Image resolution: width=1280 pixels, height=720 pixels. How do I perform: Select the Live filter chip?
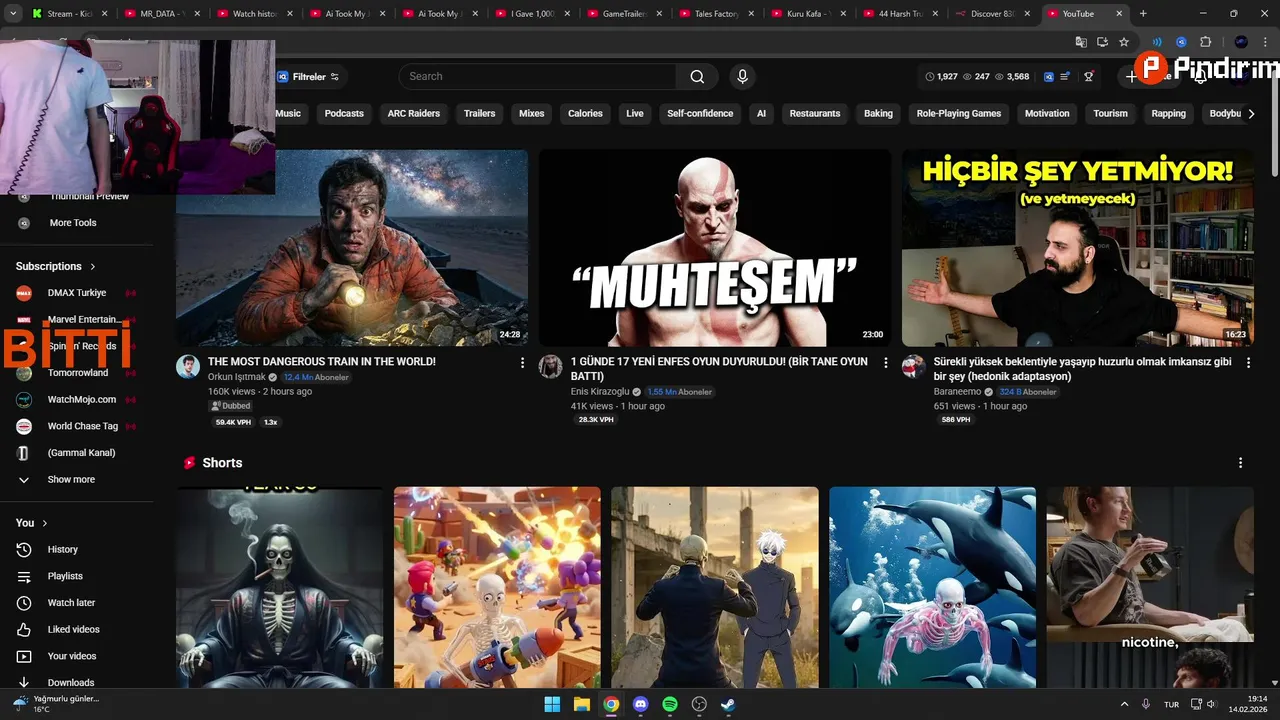point(635,114)
